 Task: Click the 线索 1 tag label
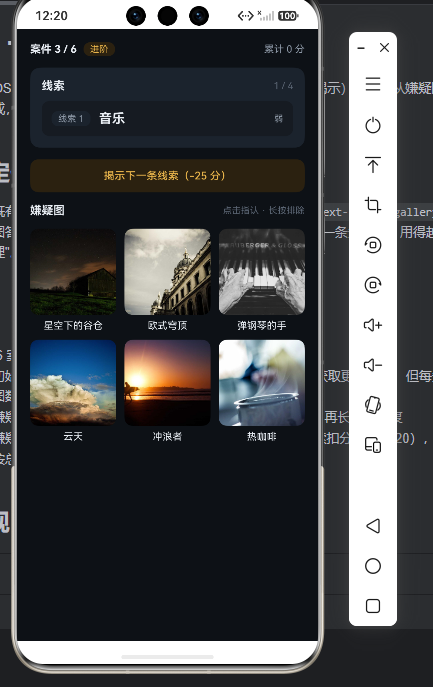pyautogui.click(x=71, y=118)
